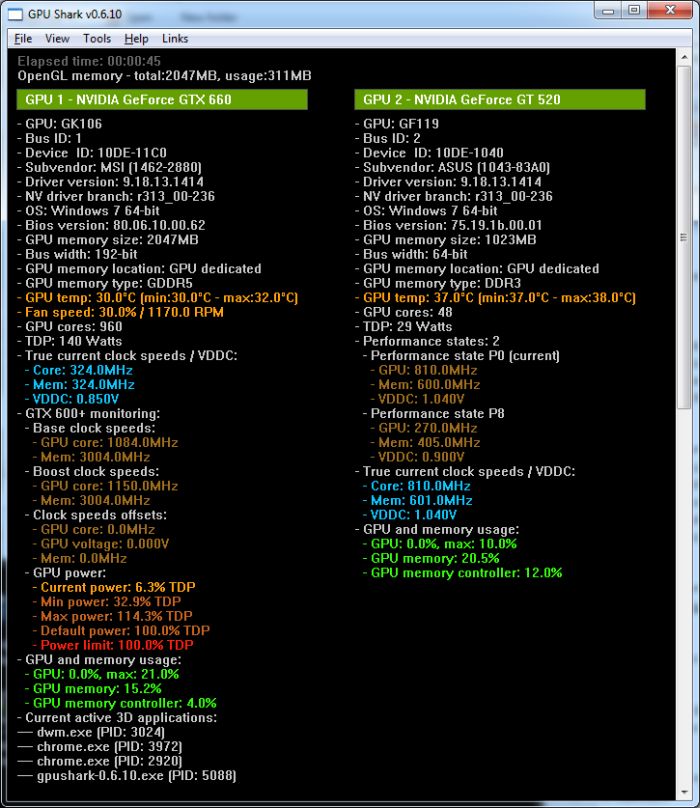This screenshot has width=700, height=808.
Task: Click the Elapsed time: 00:00:45 text
Action: (89, 61)
